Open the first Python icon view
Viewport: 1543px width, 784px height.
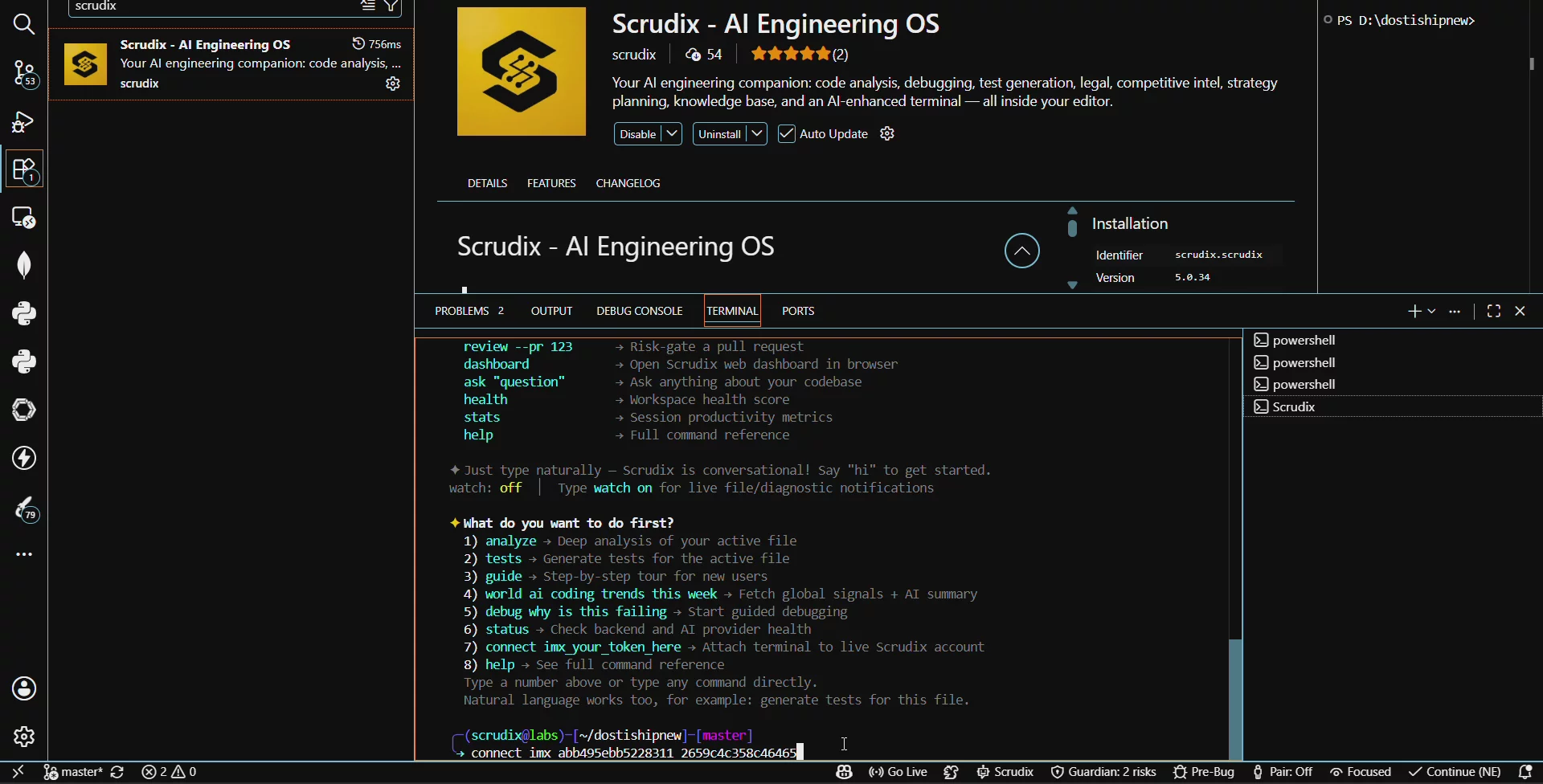pyautogui.click(x=24, y=313)
